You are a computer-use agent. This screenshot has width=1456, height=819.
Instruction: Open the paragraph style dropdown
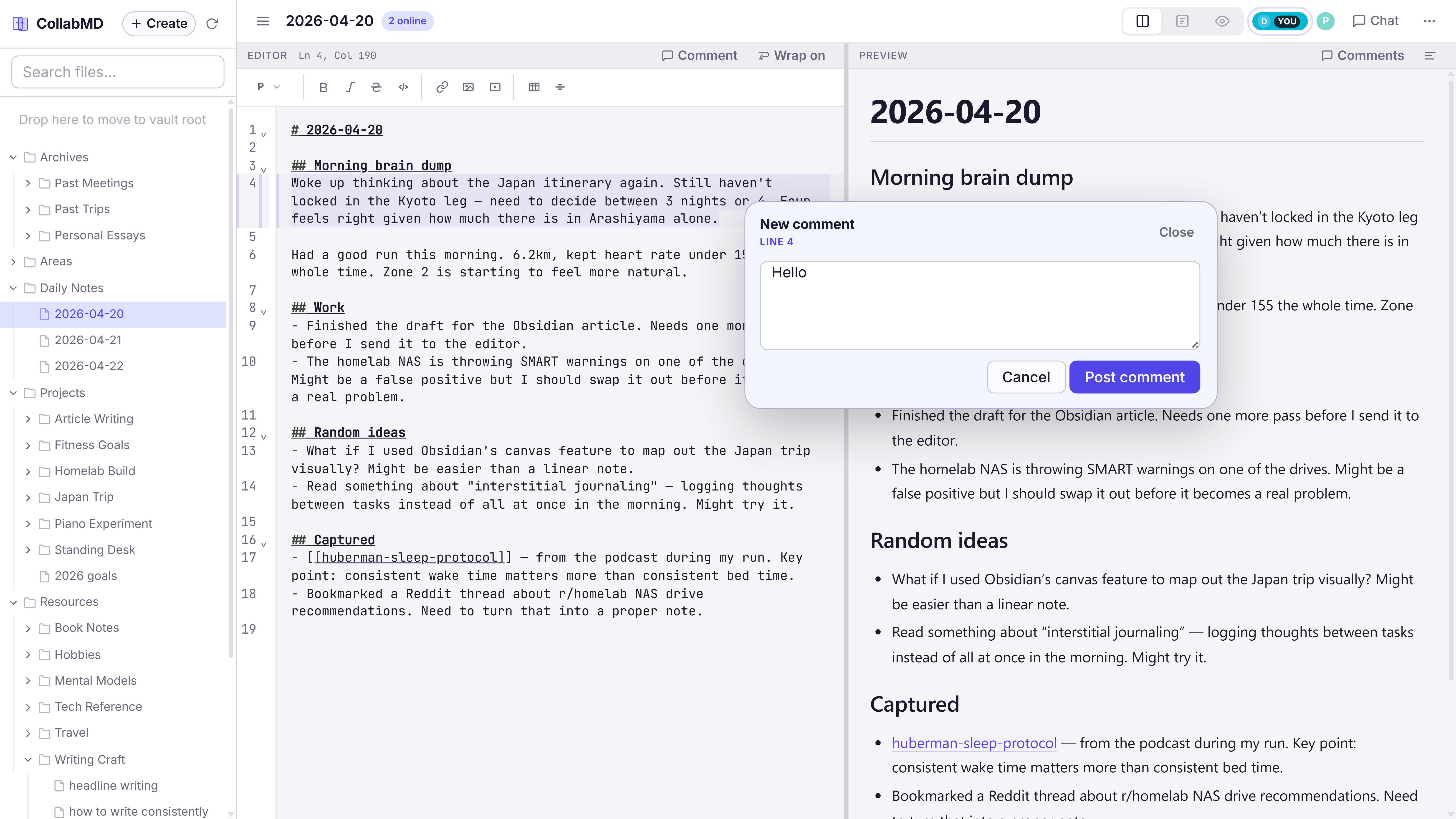click(x=268, y=87)
